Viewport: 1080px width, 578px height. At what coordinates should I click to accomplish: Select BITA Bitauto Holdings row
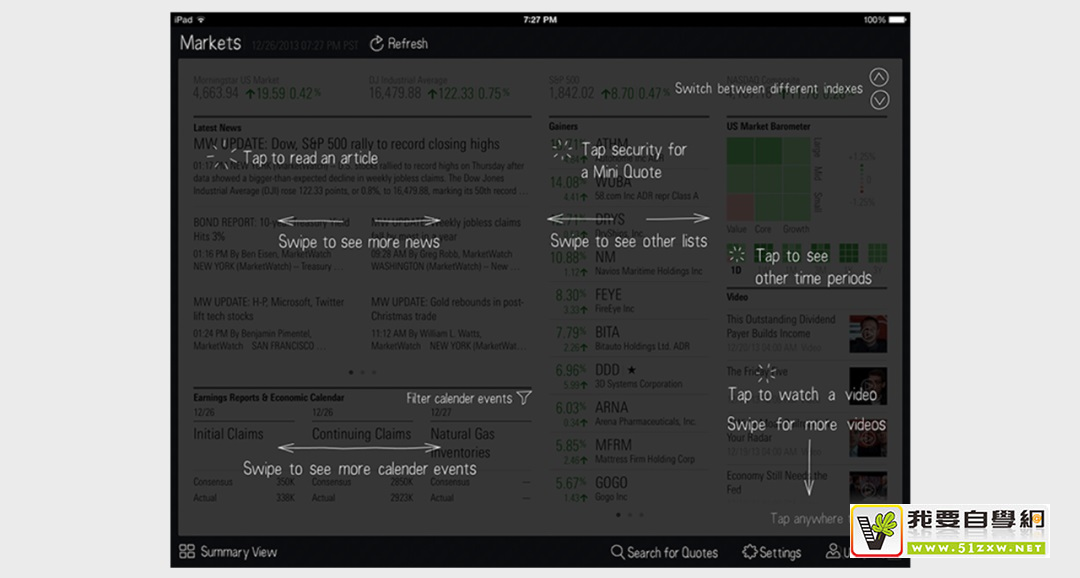(629, 339)
